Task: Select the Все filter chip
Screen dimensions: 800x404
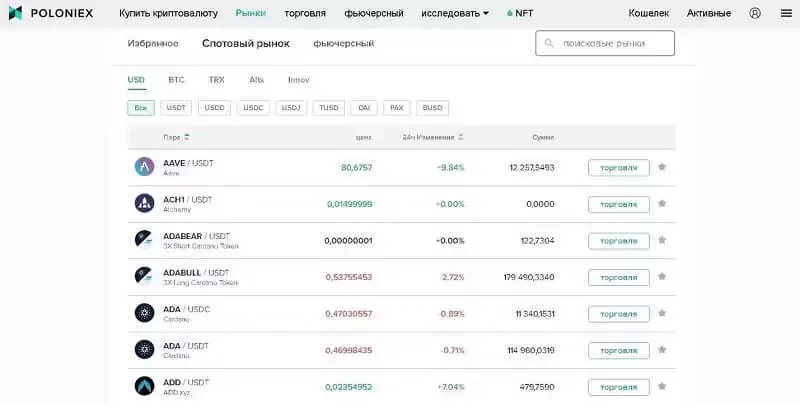Action: tap(141, 108)
